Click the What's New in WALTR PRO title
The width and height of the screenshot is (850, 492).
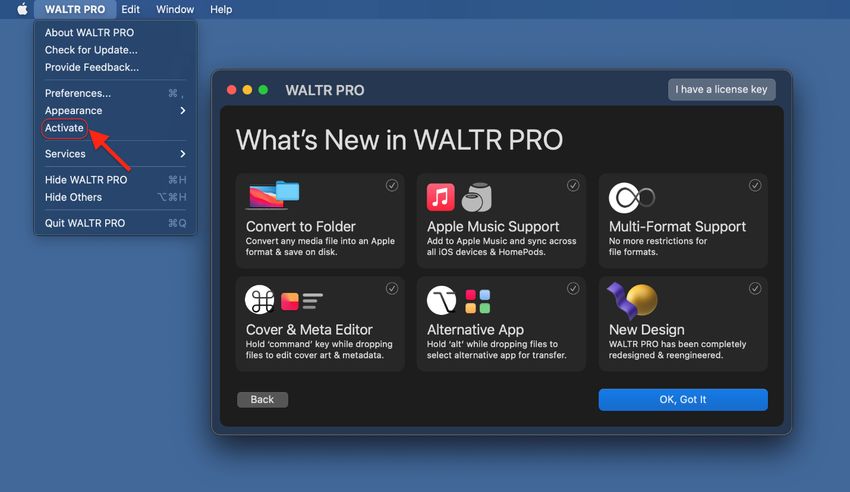(x=400, y=140)
